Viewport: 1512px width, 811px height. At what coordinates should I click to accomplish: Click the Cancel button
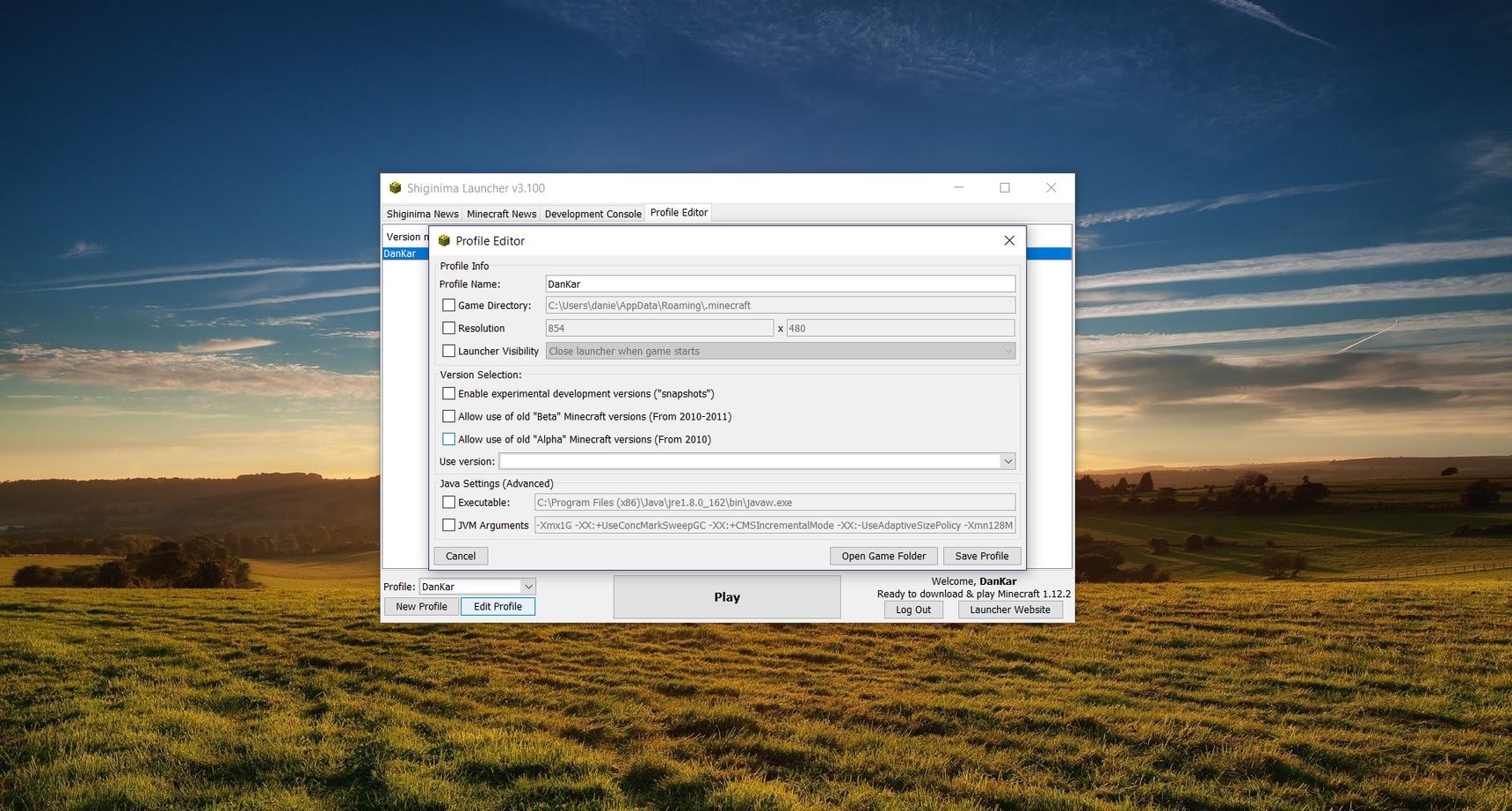(461, 556)
